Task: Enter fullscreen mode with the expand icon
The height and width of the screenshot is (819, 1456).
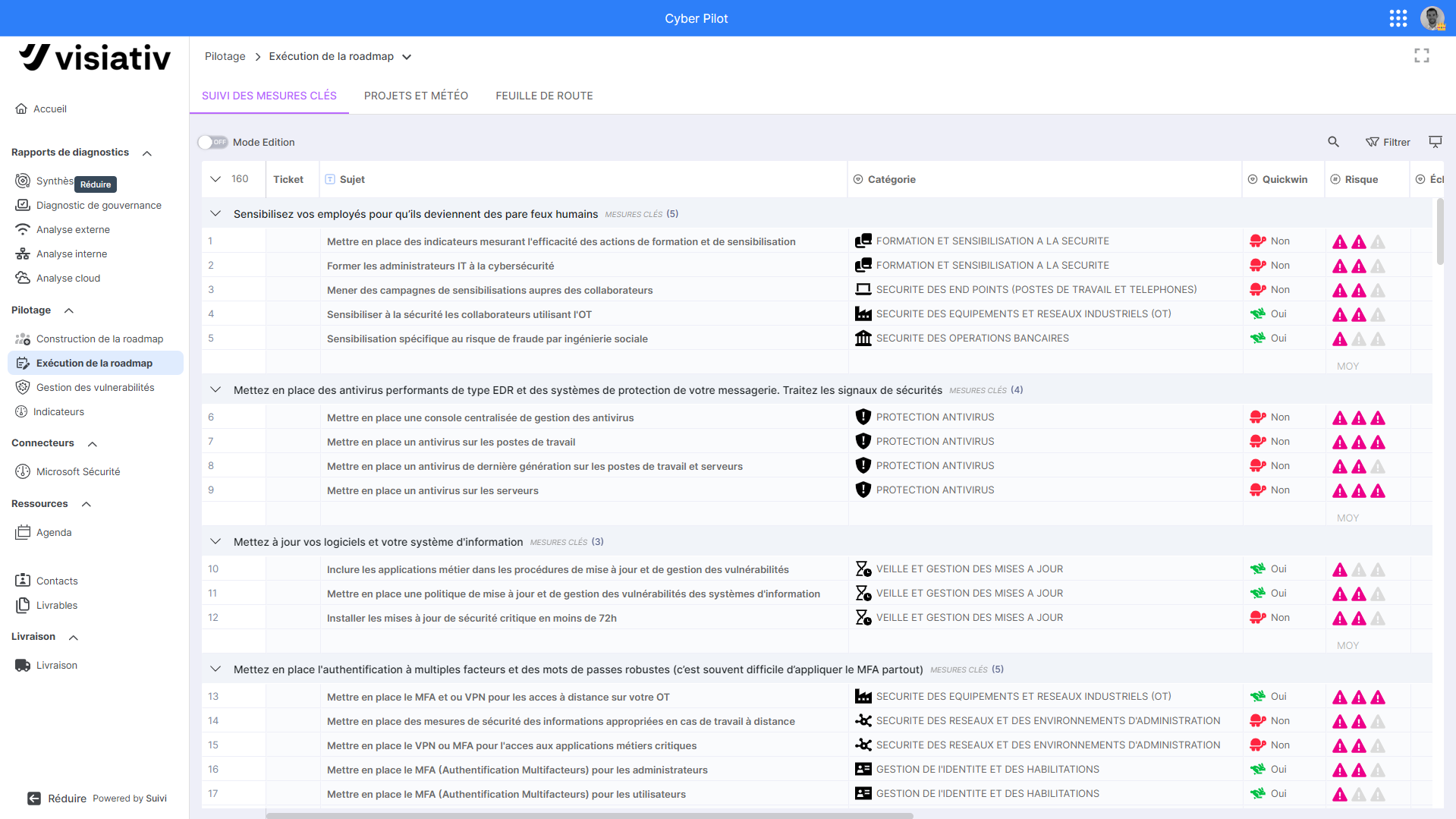Action: [x=1421, y=56]
